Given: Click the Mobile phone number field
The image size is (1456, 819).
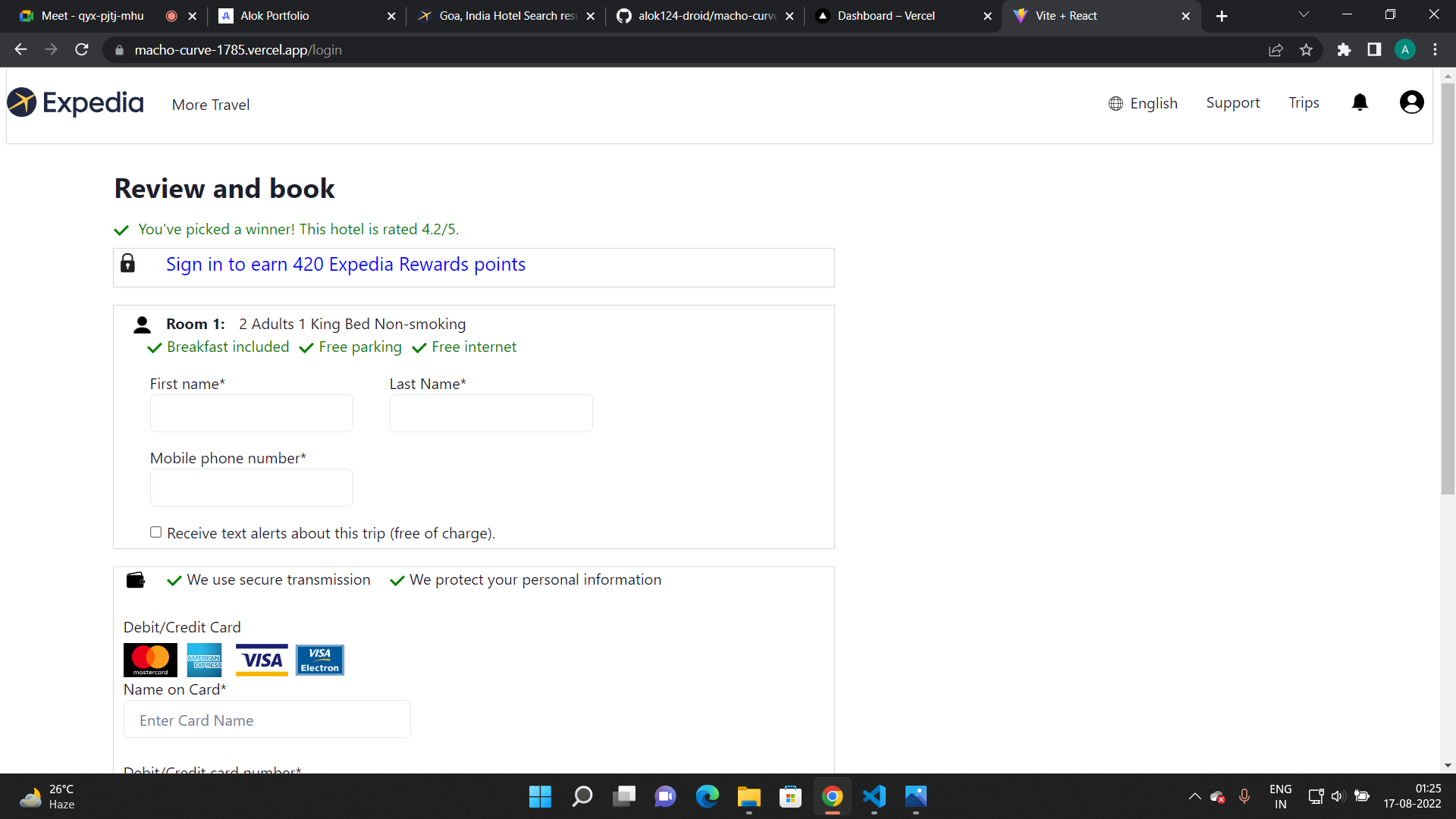Looking at the screenshot, I should (x=251, y=488).
